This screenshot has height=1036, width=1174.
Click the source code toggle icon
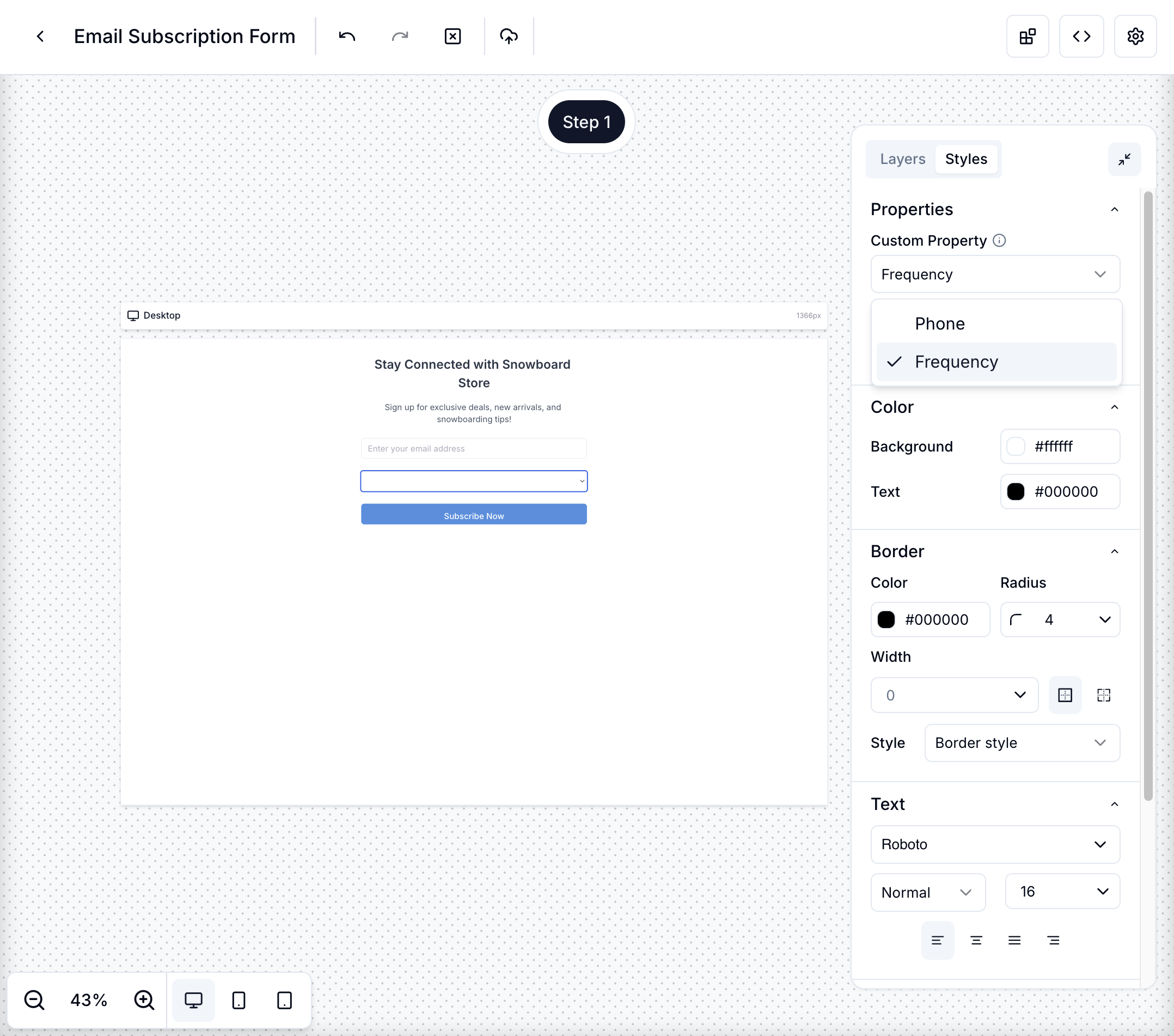point(1082,36)
